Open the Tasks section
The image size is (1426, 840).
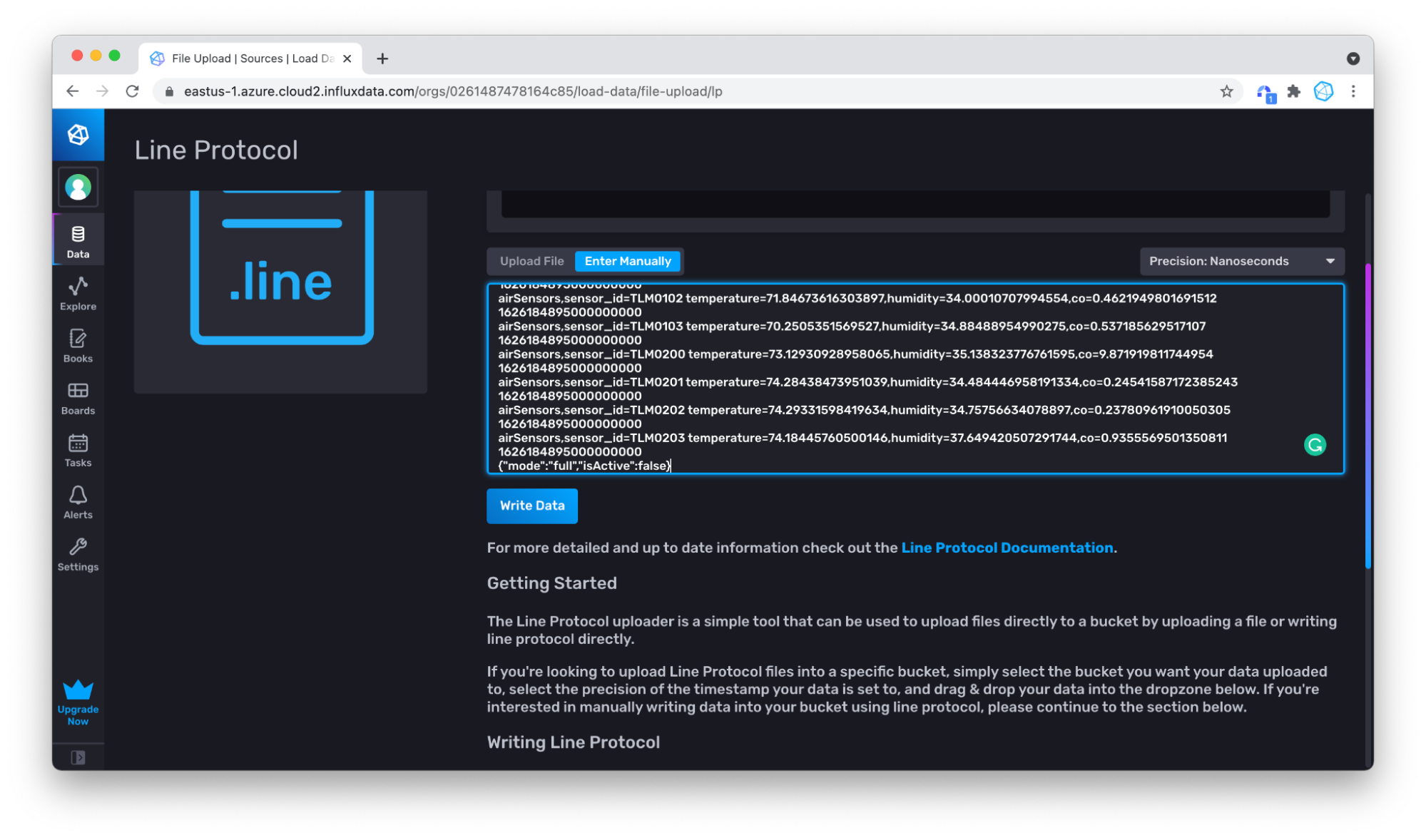point(78,450)
